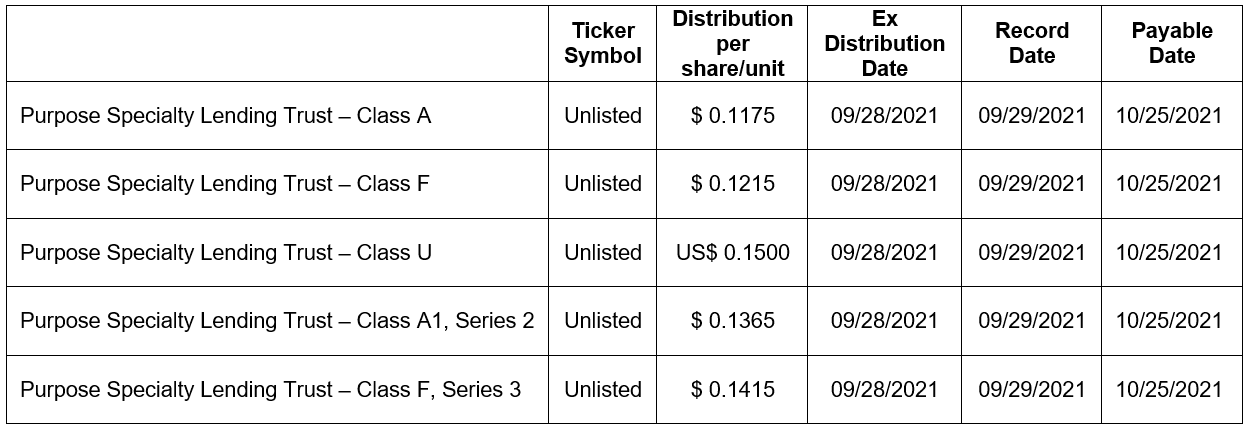Select Purpose Specialty Lending Trust Class A name
The width and height of the screenshot is (1249, 432).
[225, 116]
